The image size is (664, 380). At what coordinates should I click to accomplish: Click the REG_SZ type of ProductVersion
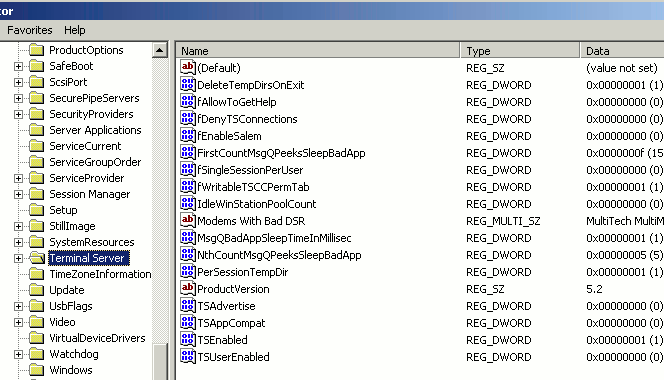pos(485,289)
